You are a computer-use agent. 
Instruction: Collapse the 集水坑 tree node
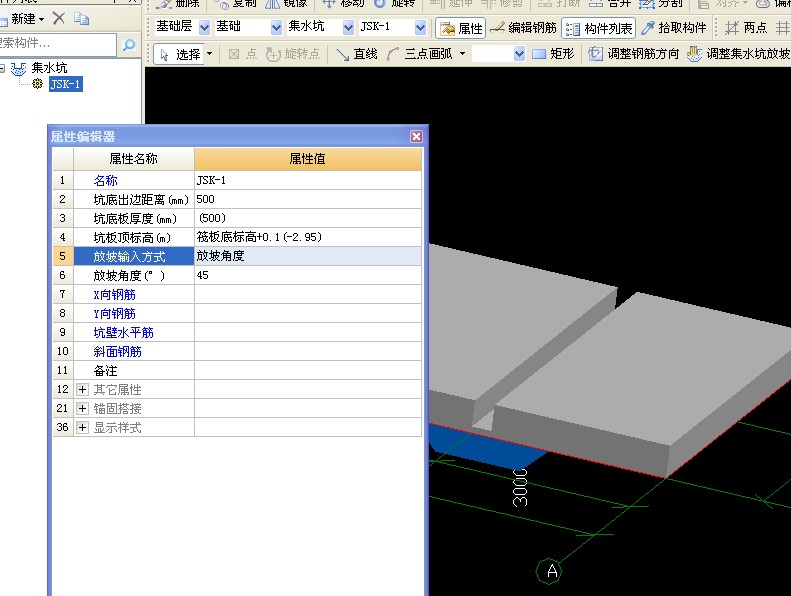2,68
